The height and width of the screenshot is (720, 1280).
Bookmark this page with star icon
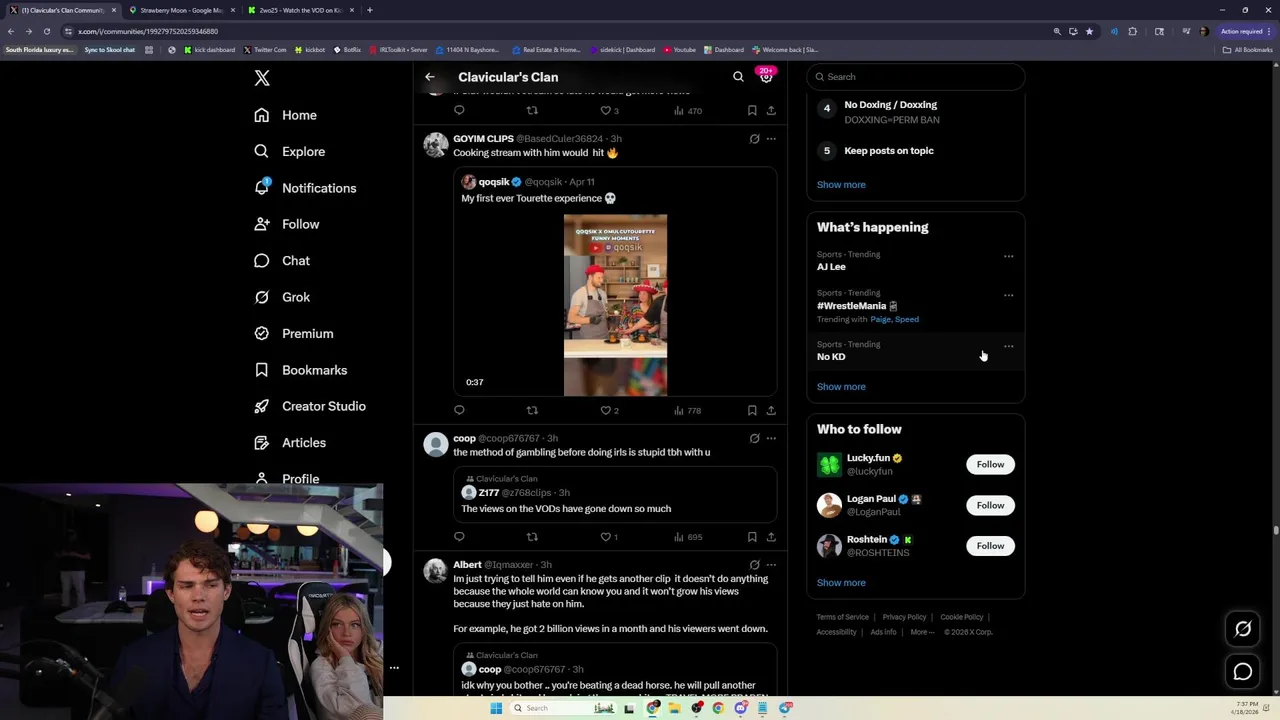coord(1089,31)
